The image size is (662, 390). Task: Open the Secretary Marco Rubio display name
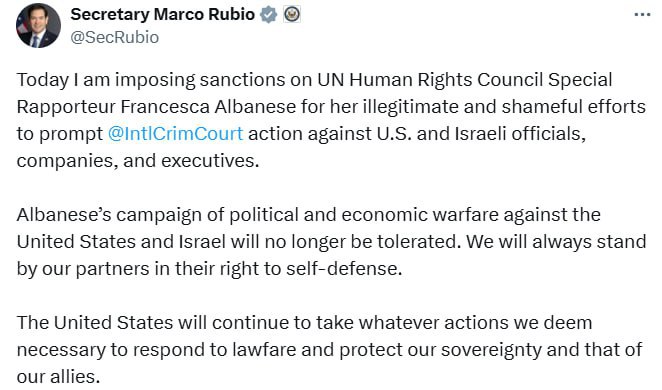pyautogui.click(x=163, y=14)
